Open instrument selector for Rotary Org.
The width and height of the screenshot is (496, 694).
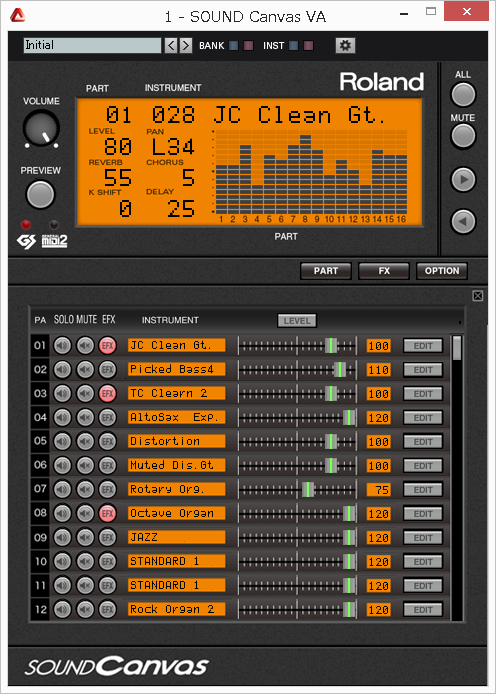177,489
